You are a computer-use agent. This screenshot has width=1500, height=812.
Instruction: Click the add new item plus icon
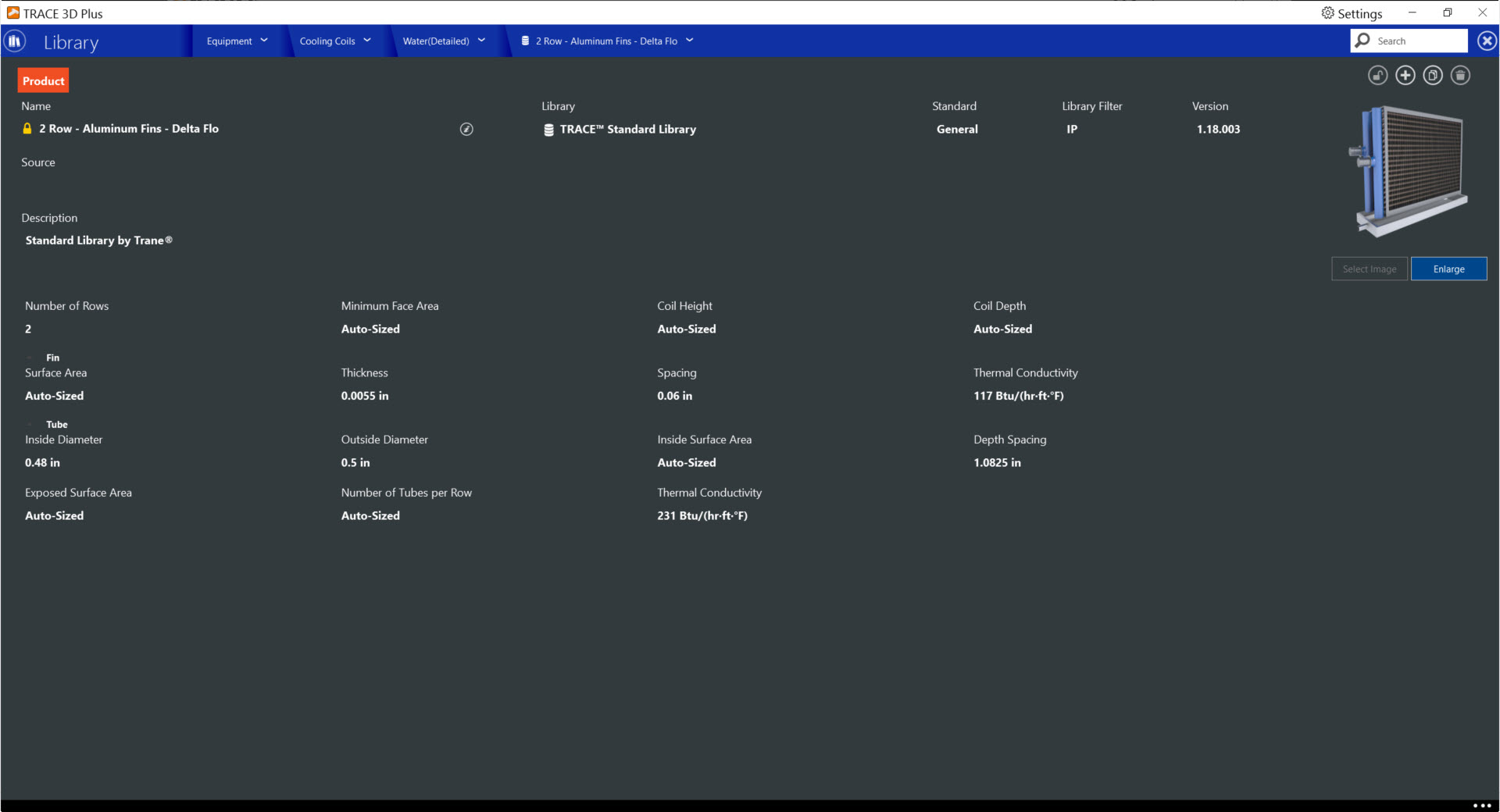[1405, 76]
